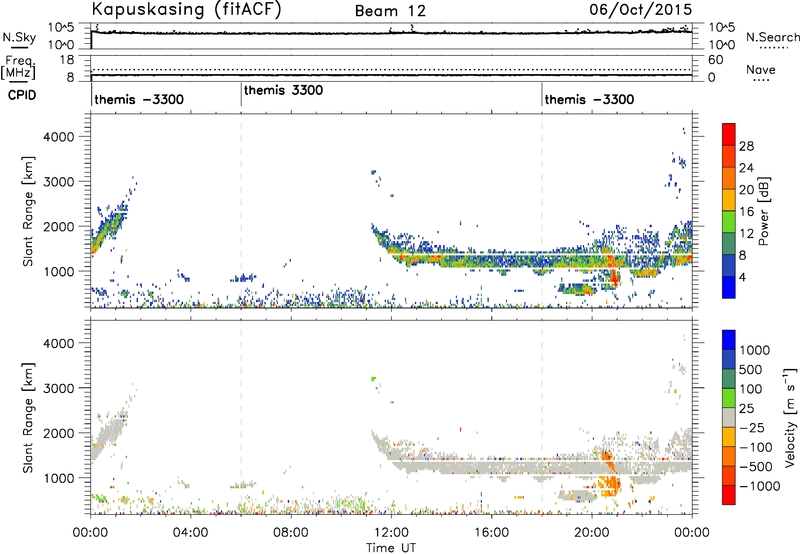Pick the red top segment of the power colorbar

pos(729,135)
